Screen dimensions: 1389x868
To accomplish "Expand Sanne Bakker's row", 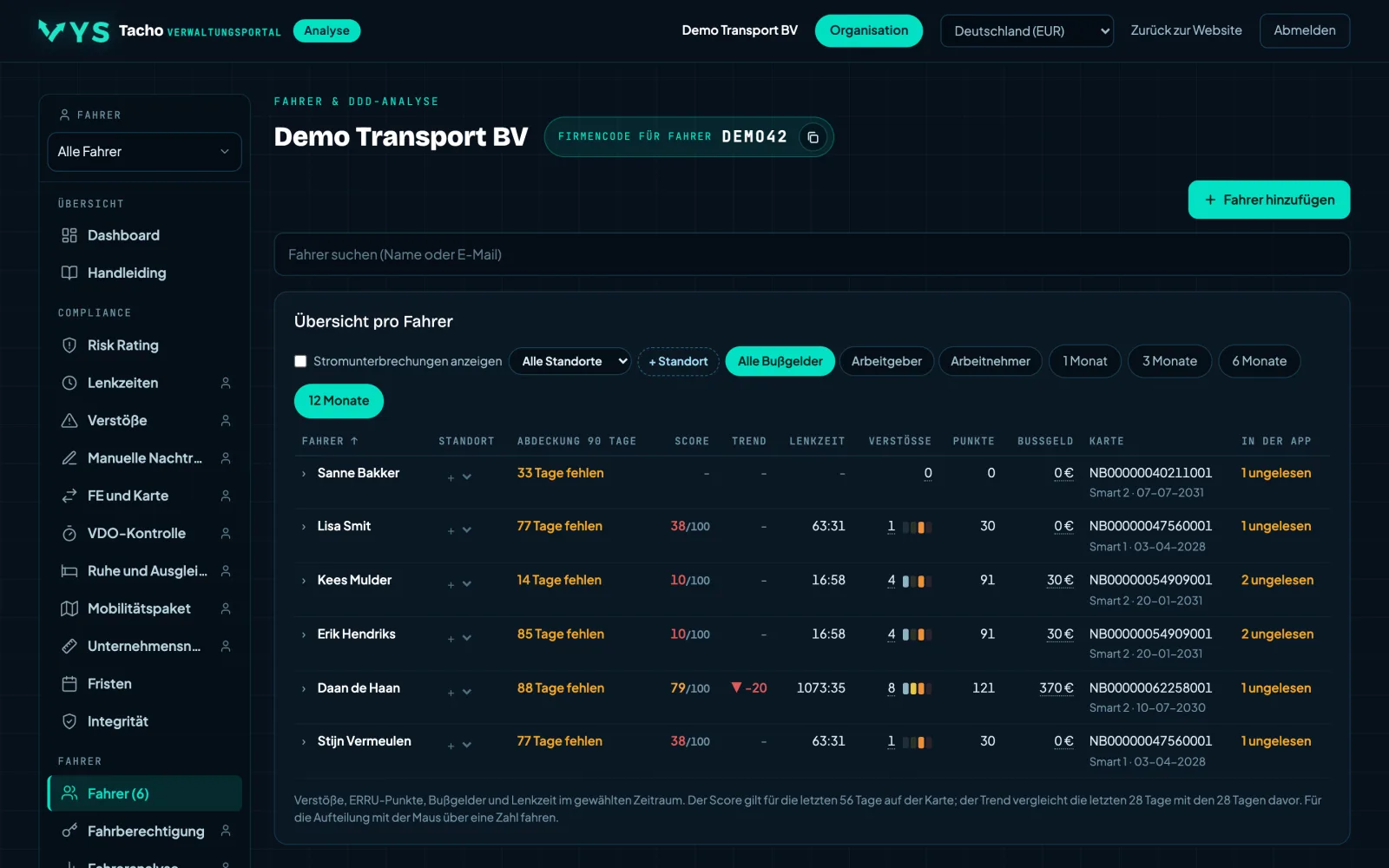I will coord(304,474).
